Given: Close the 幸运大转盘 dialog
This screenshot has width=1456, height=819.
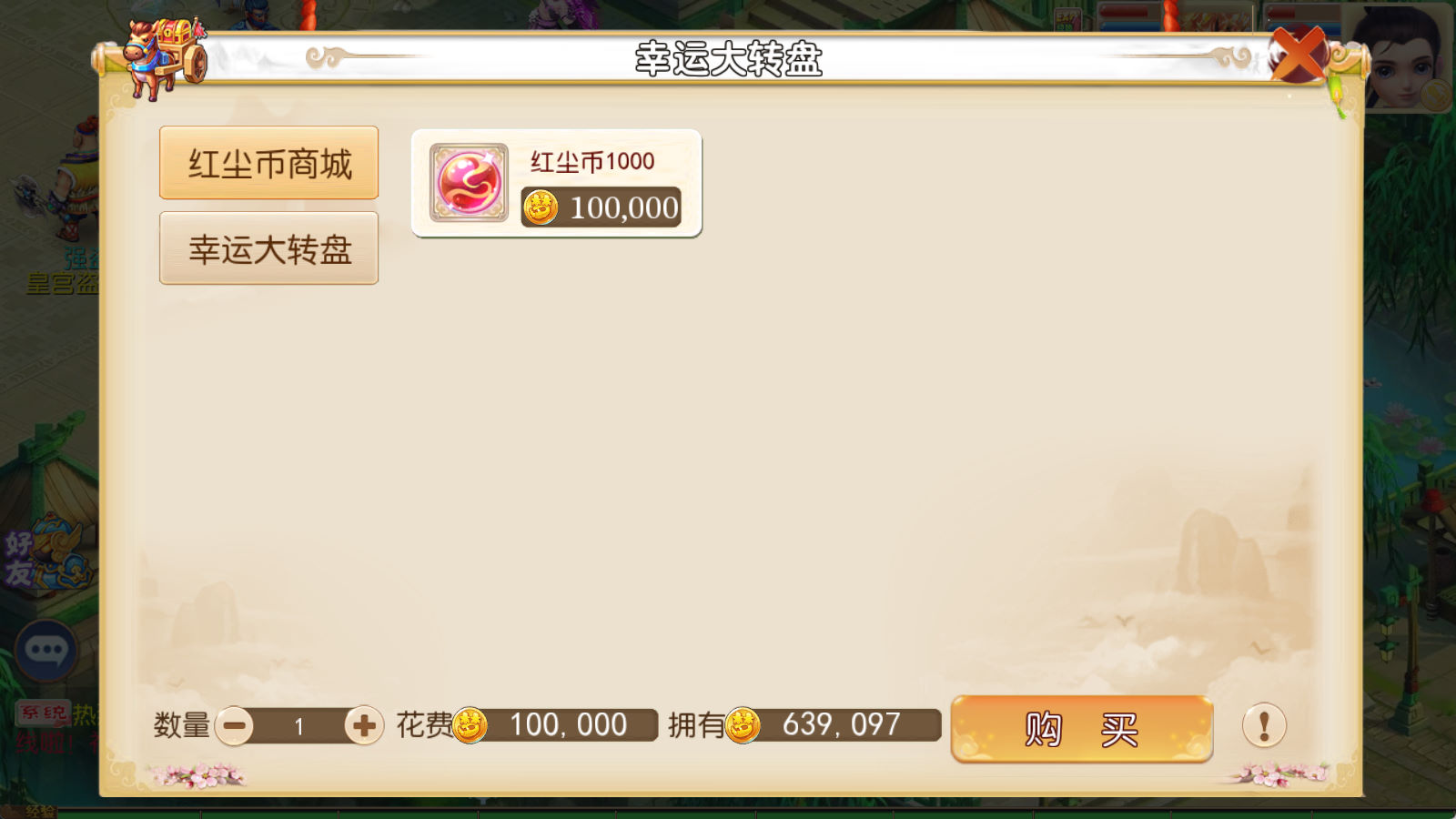Looking at the screenshot, I should tap(1299, 55).
